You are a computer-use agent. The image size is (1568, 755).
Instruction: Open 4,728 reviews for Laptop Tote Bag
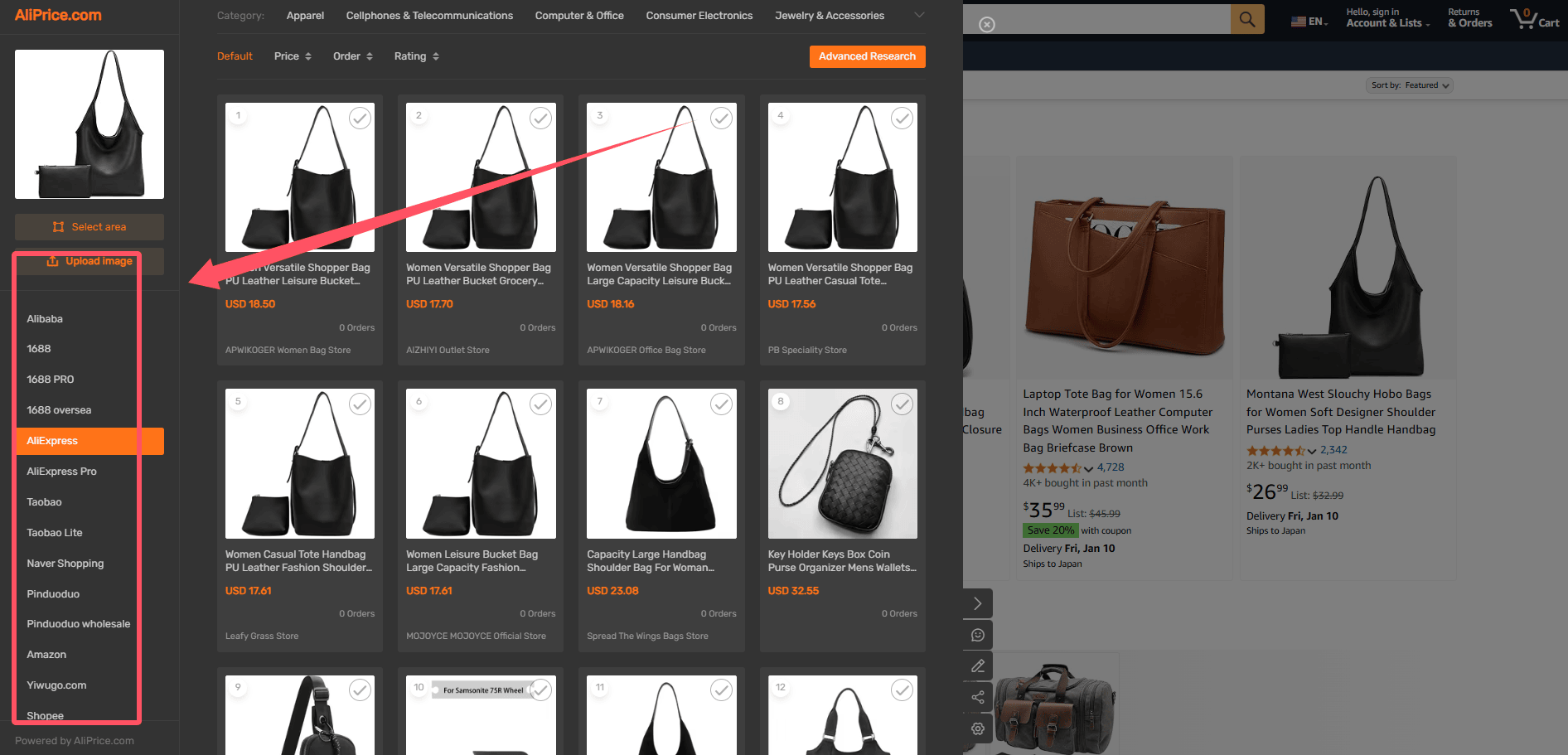coord(1111,467)
